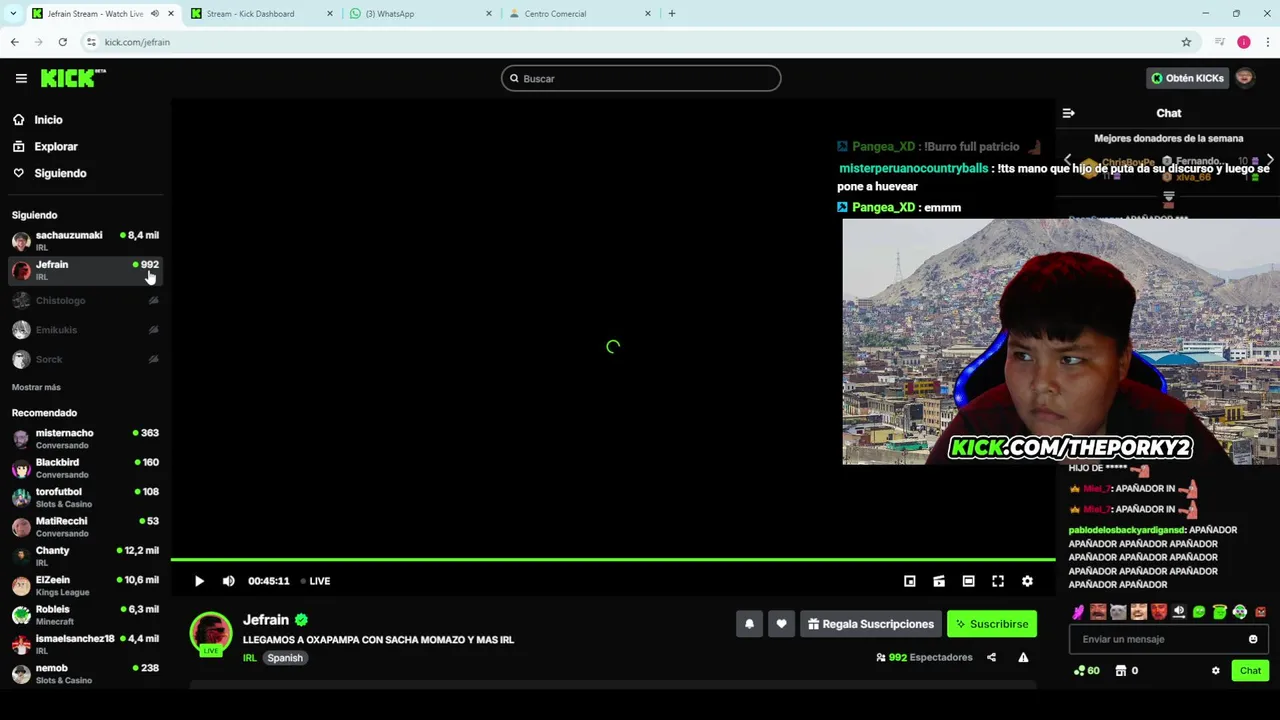Show previous top donors
1280x720 pixels.
click(1068, 160)
